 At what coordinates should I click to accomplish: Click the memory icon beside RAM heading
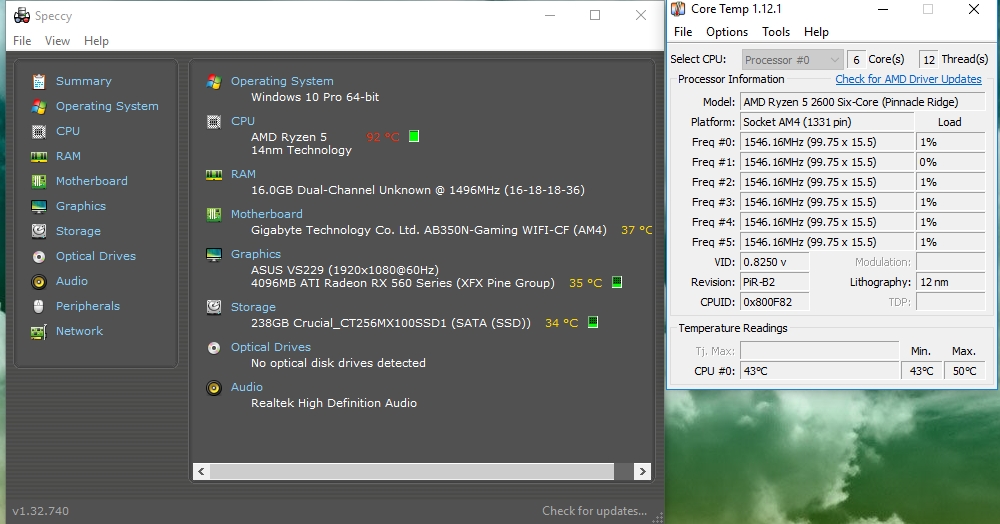tap(214, 175)
